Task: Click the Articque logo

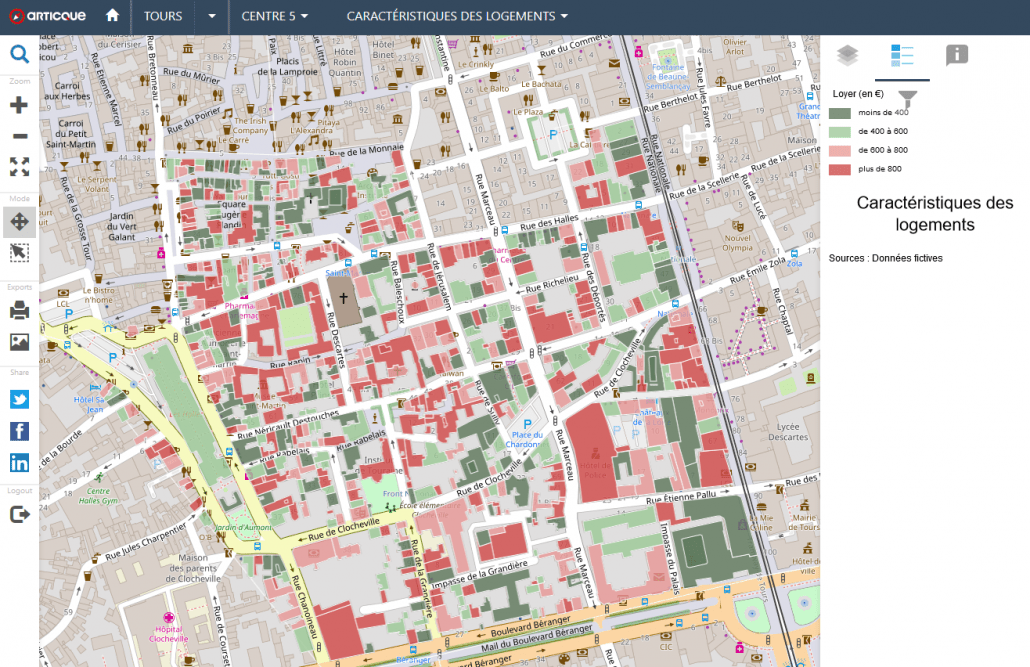Action: pyautogui.click(x=47, y=16)
